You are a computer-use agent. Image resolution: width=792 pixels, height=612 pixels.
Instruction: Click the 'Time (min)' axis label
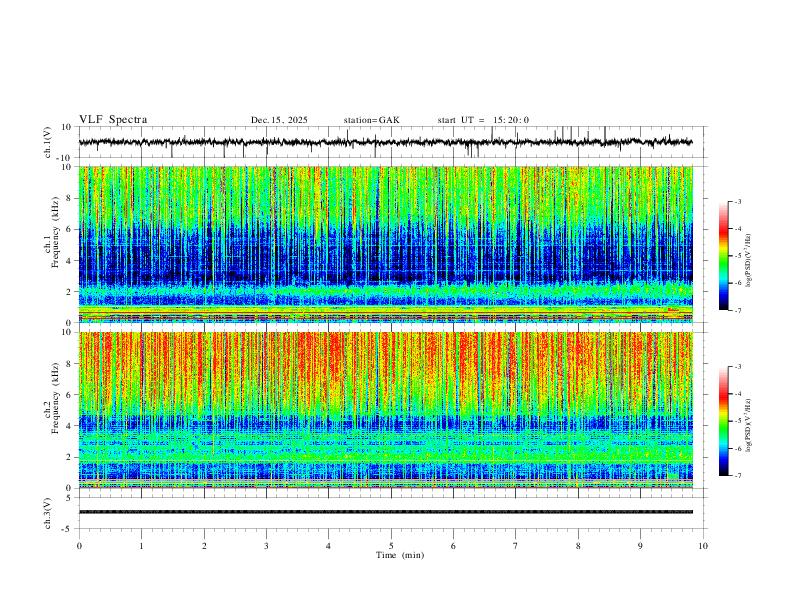pos(400,555)
